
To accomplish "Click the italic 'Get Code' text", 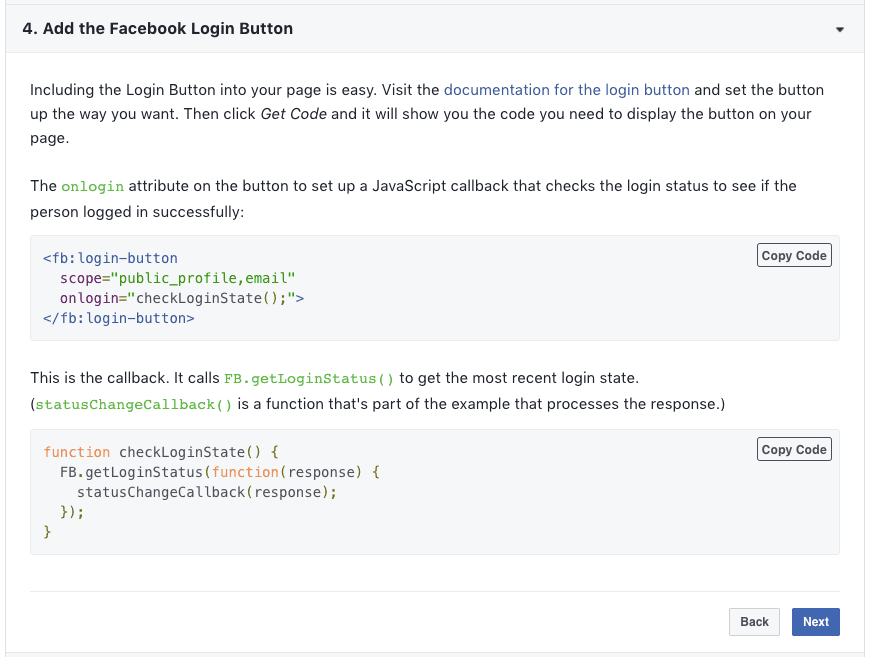I will (x=294, y=114).
